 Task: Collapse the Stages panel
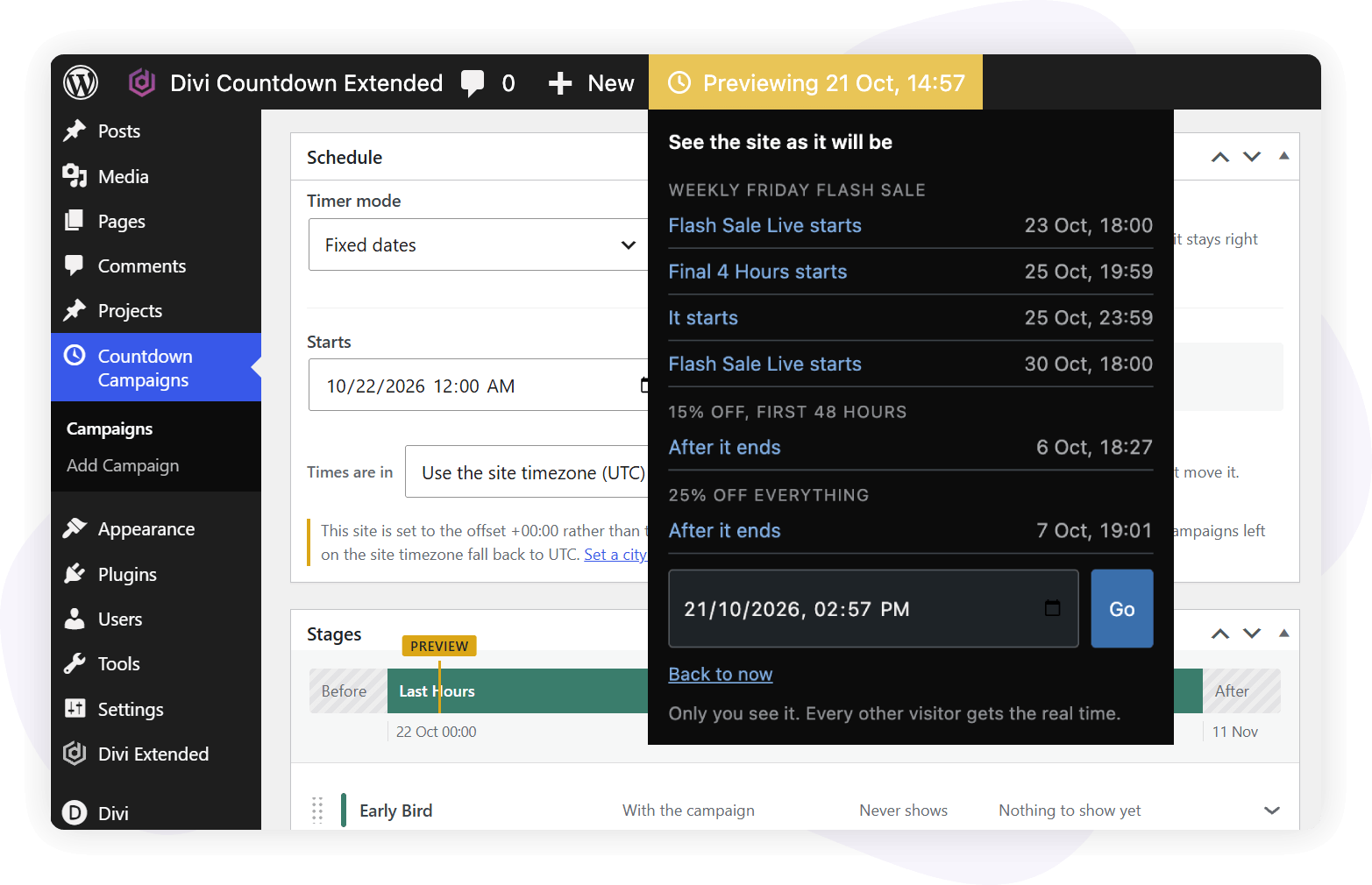point(1284,633)
